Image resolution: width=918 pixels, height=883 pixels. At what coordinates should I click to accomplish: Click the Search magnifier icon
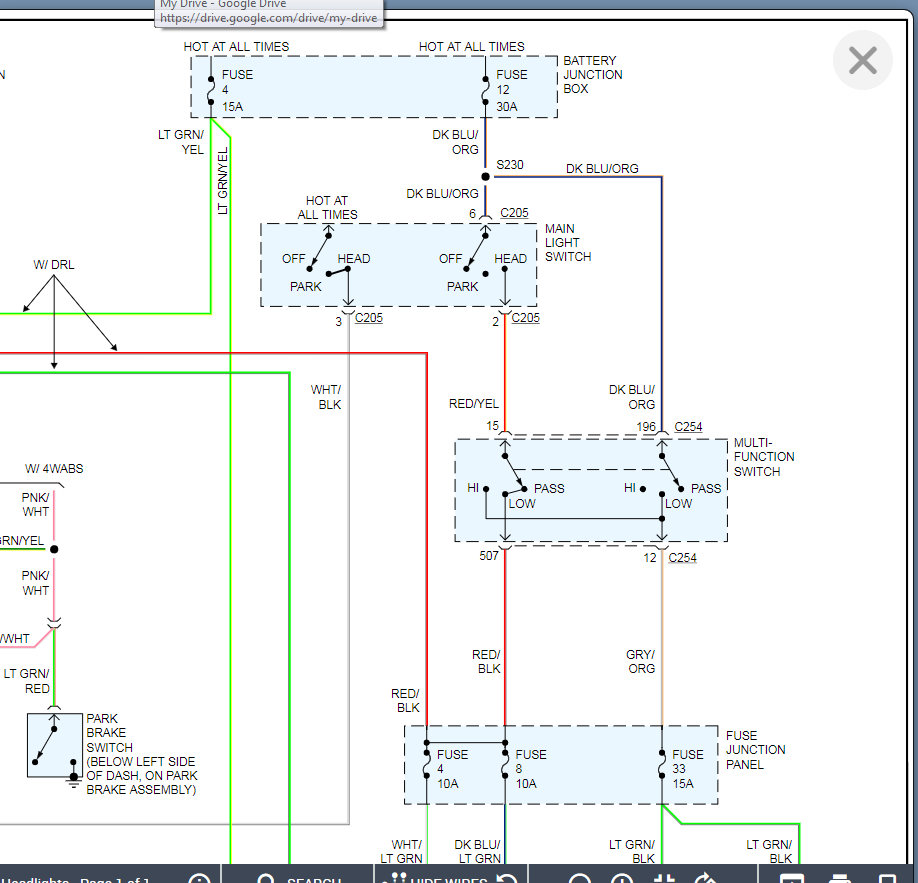(266, 879)
